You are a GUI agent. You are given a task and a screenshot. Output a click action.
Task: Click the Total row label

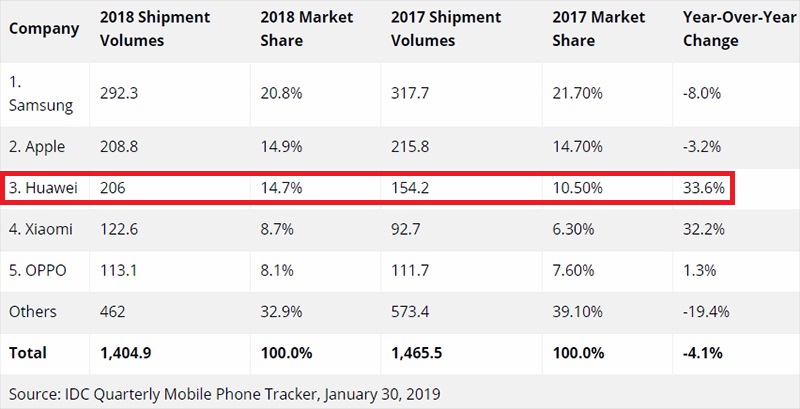point(28,352)
